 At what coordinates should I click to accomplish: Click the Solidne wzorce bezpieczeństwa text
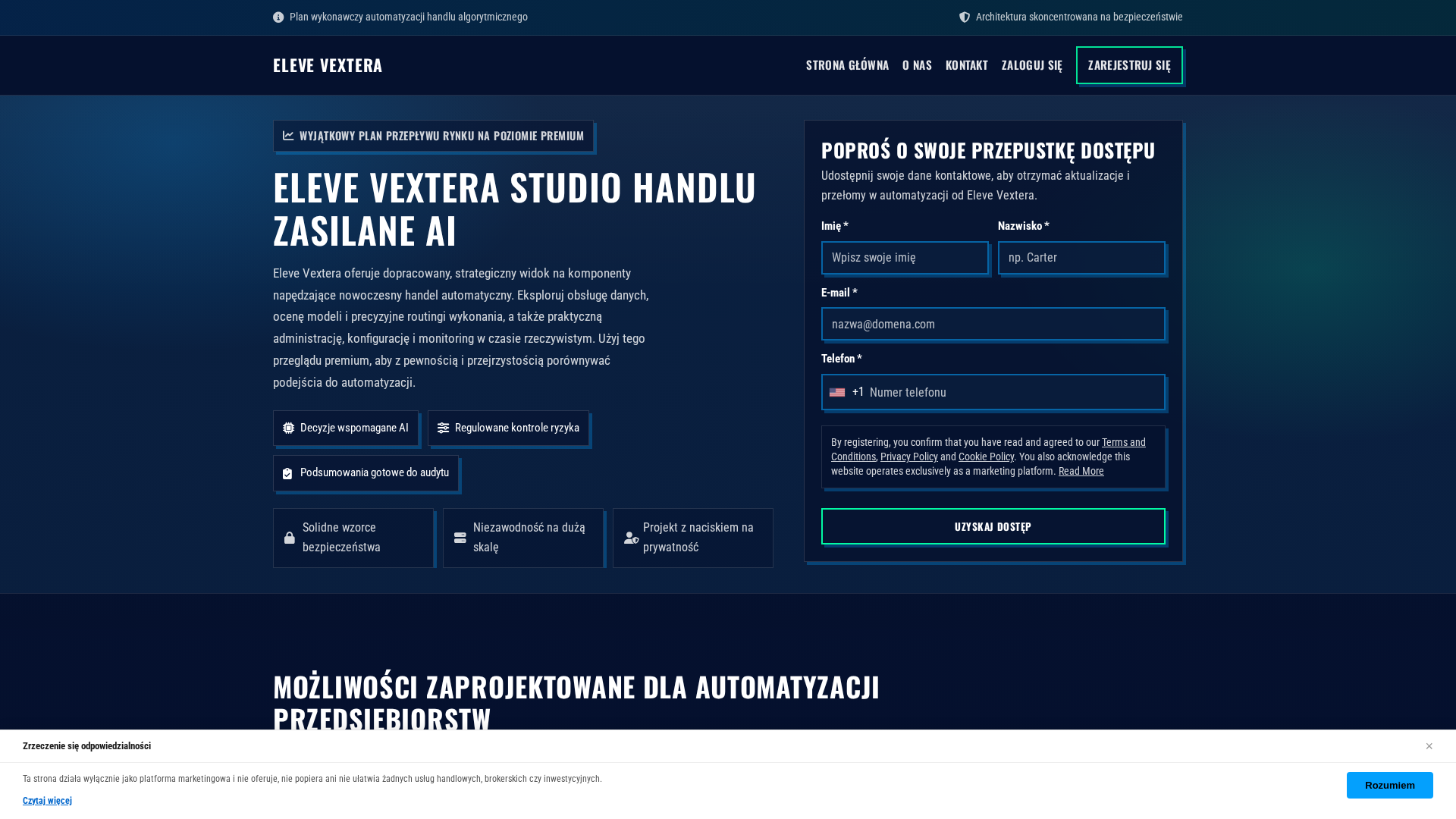pyautogui.click(x=341, y=538)
